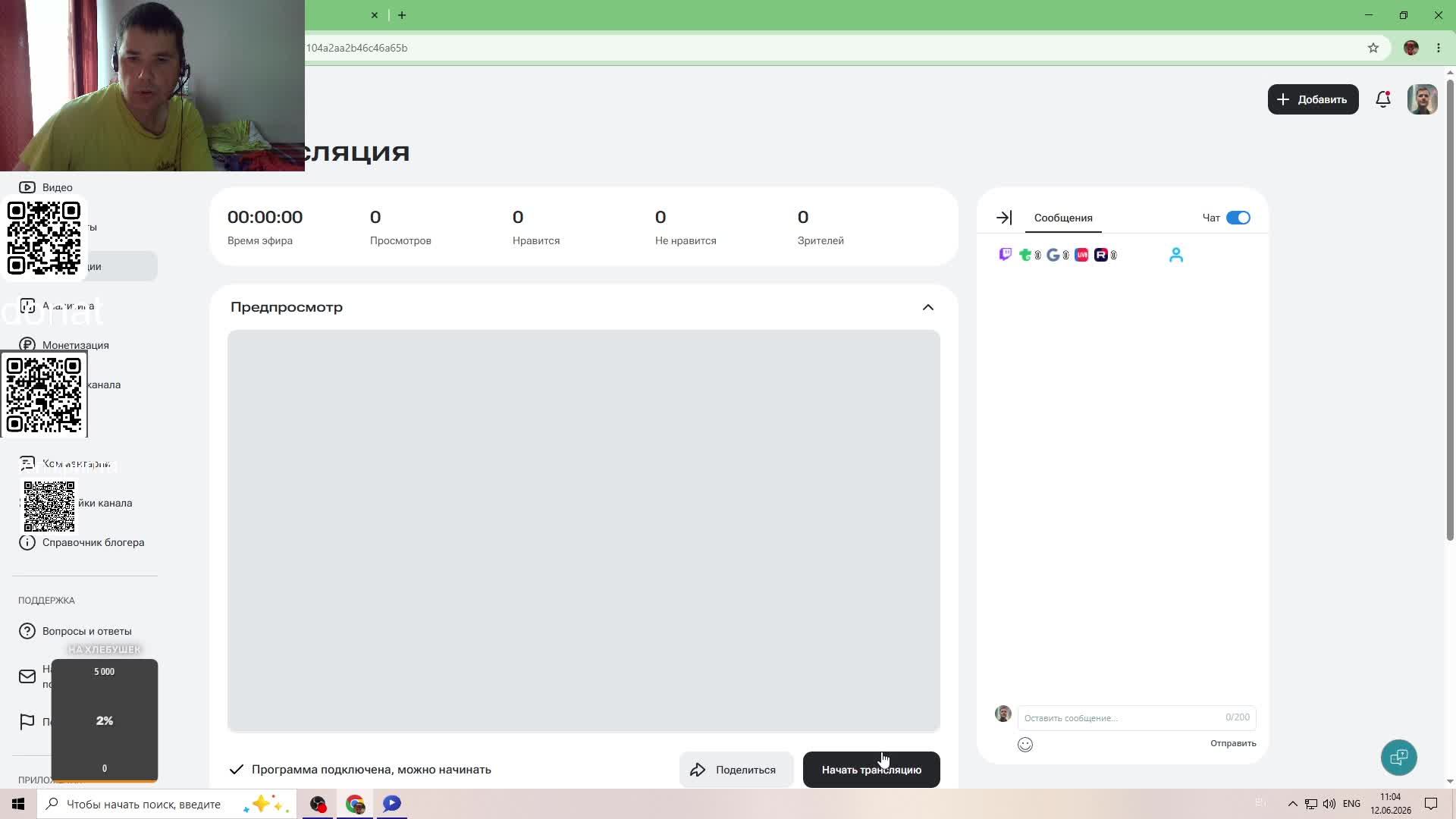Show hidden system tray icons
Viewport: 1456px width, 819px height.
(1293, 804)
